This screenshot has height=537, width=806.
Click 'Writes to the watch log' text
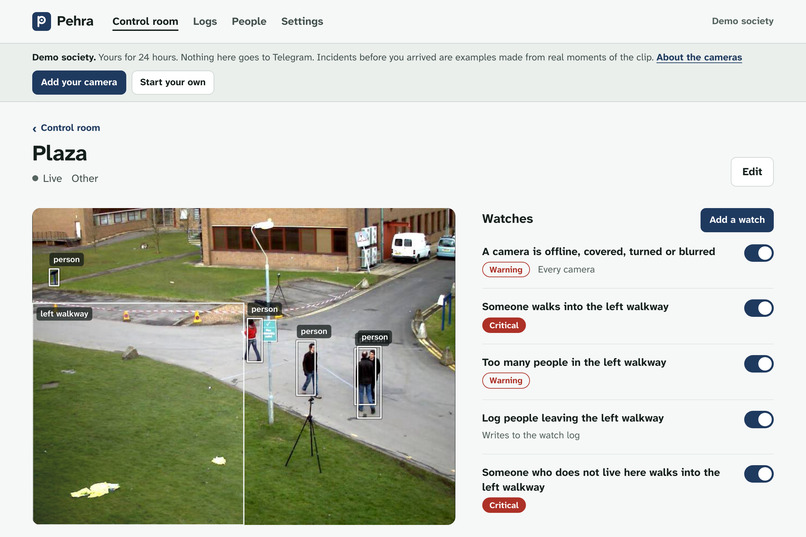[531, 435]
